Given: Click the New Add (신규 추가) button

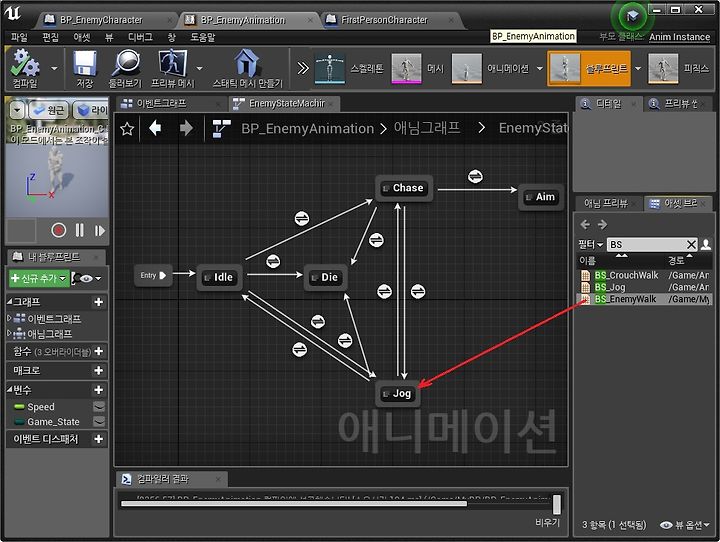Looking at the screenshot, I should click(39, 278).
